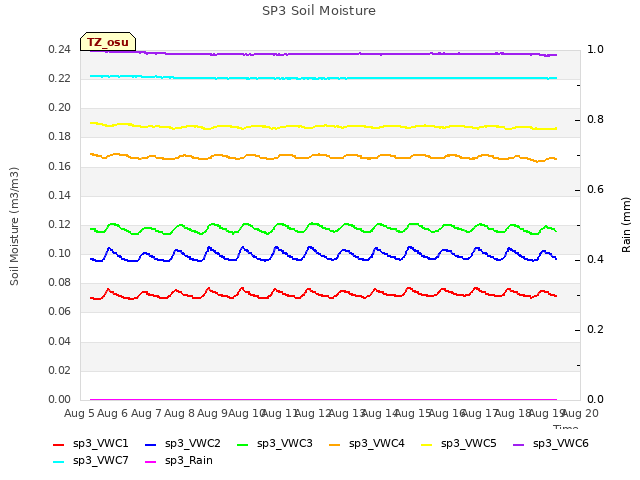The height and width of the screenshot is (480, 640).
Task: Toggle sp3_VWC1 series in legend
Action: click(x=91, y=444)
